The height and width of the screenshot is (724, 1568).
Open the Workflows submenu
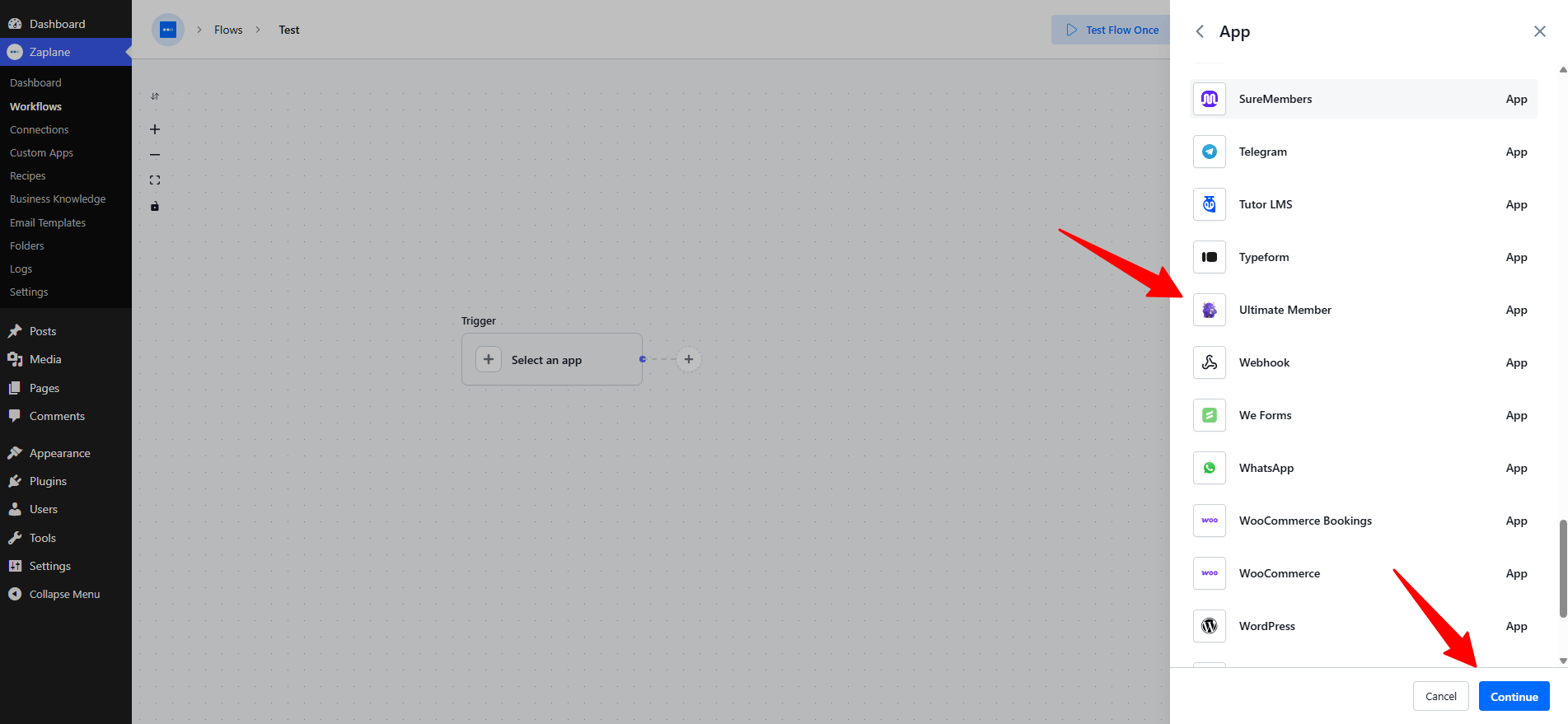pos(35,106)
